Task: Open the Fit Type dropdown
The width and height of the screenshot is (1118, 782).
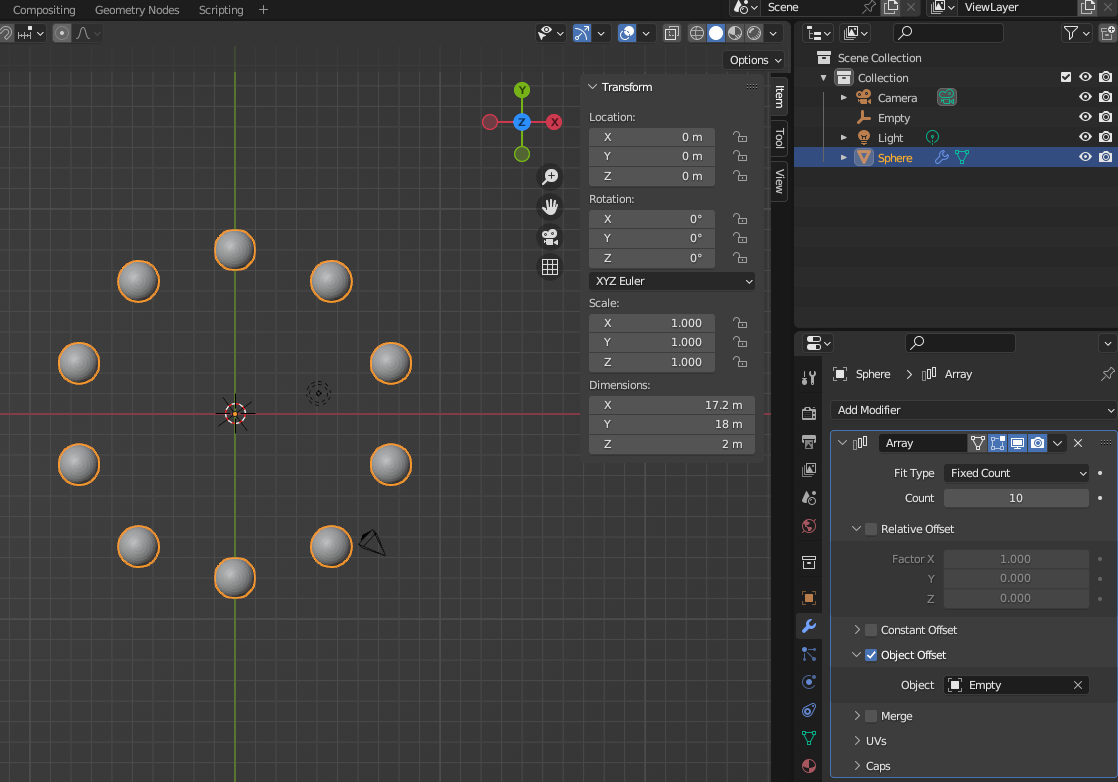Action: (1016, 473)
